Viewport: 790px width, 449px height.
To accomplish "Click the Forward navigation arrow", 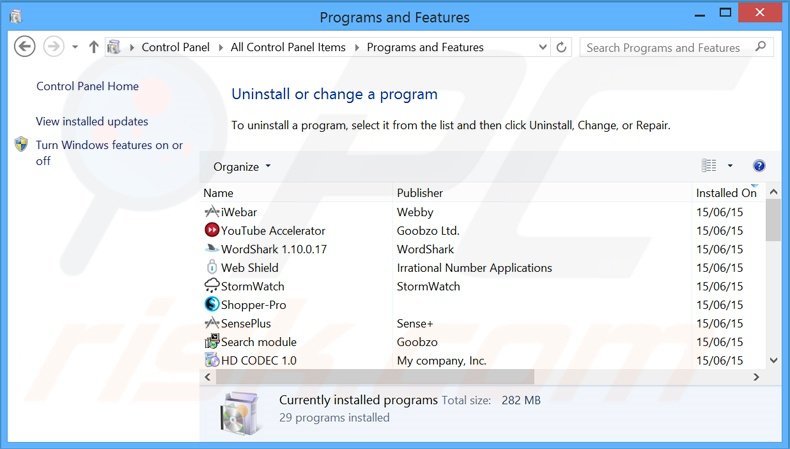I will click(53, 47).
